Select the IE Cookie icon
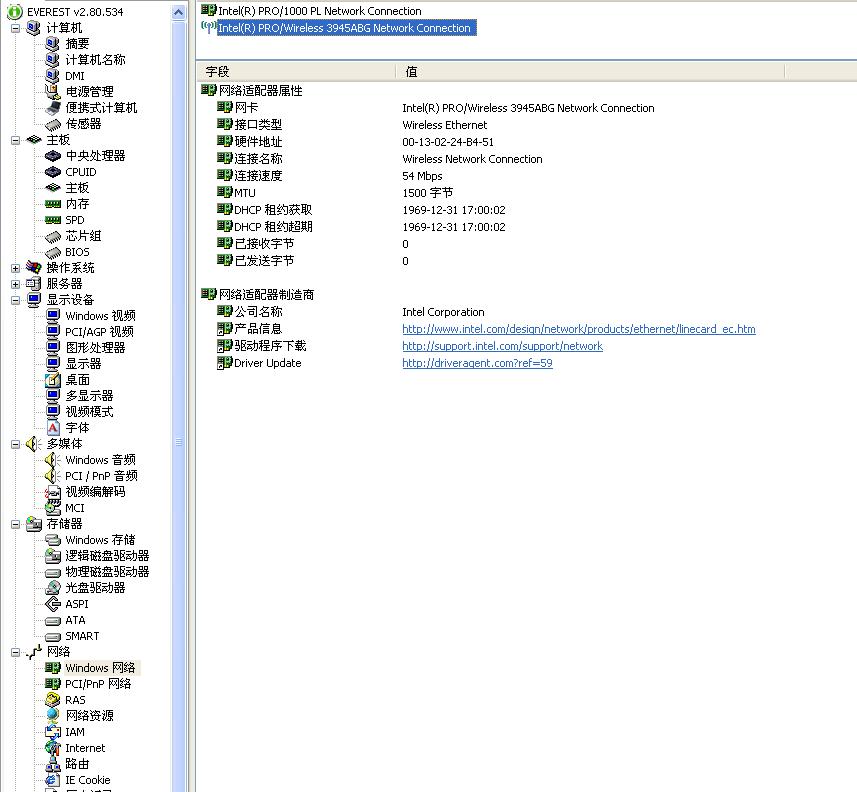The image size is (857, 792). [53, 780]
